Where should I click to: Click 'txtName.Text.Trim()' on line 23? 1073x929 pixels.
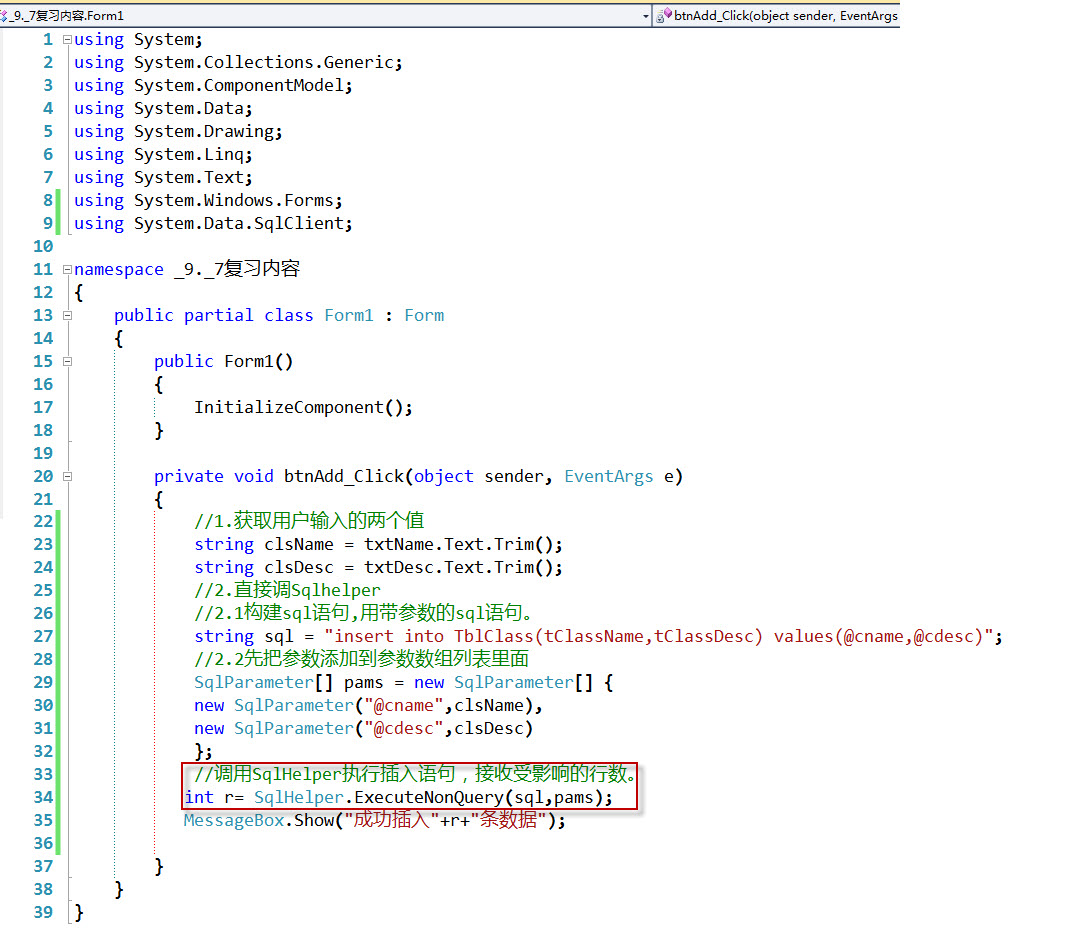[458, 545]
